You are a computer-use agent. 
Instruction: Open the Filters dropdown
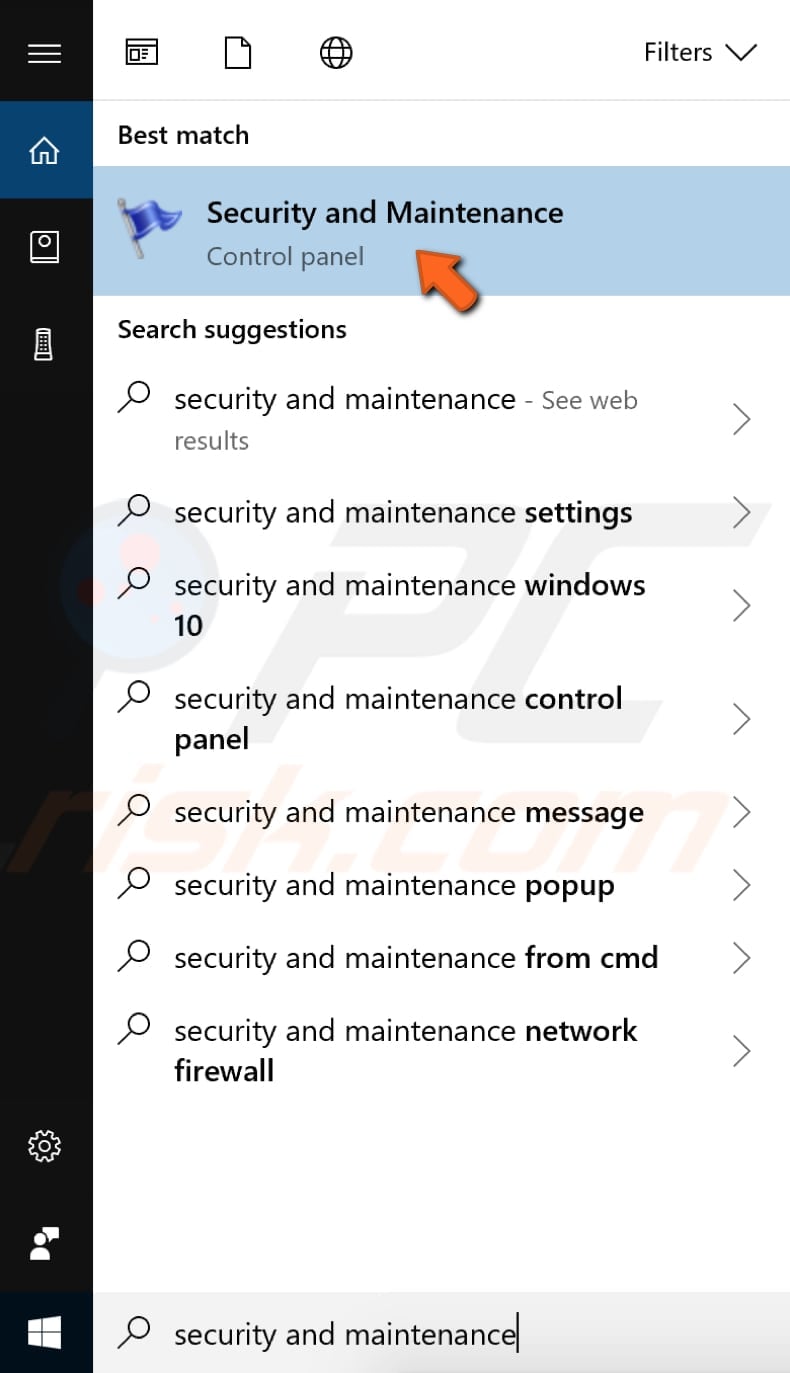tap(700, 52)
